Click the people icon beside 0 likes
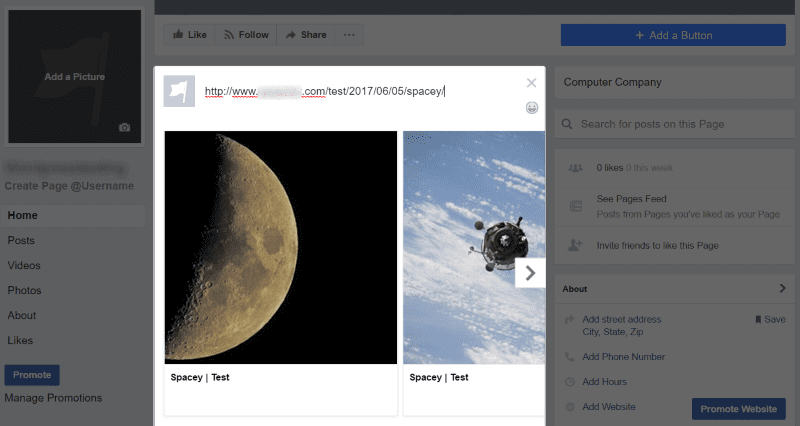 576,168
